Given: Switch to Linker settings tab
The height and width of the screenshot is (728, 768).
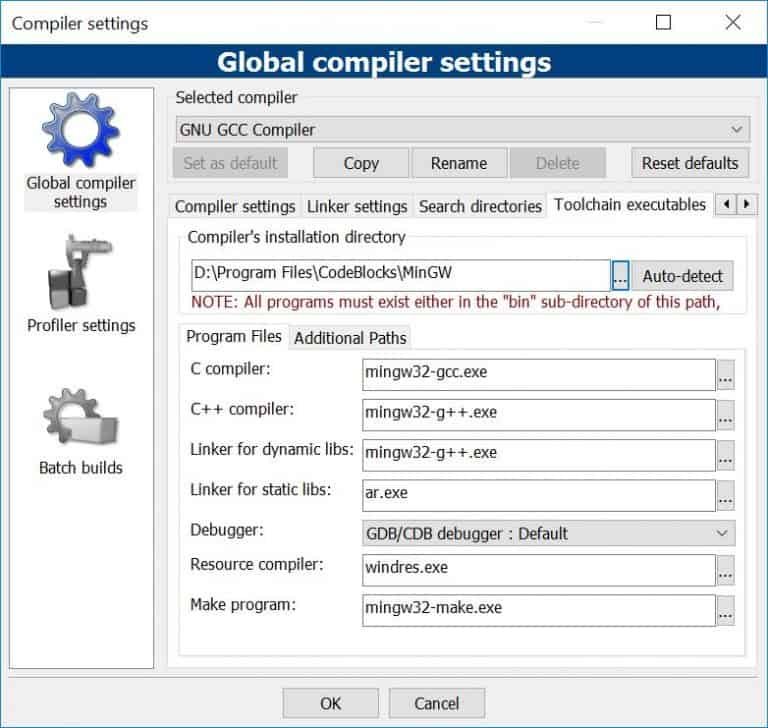Looking at the screenshot, I should click(x=357, y=207).
